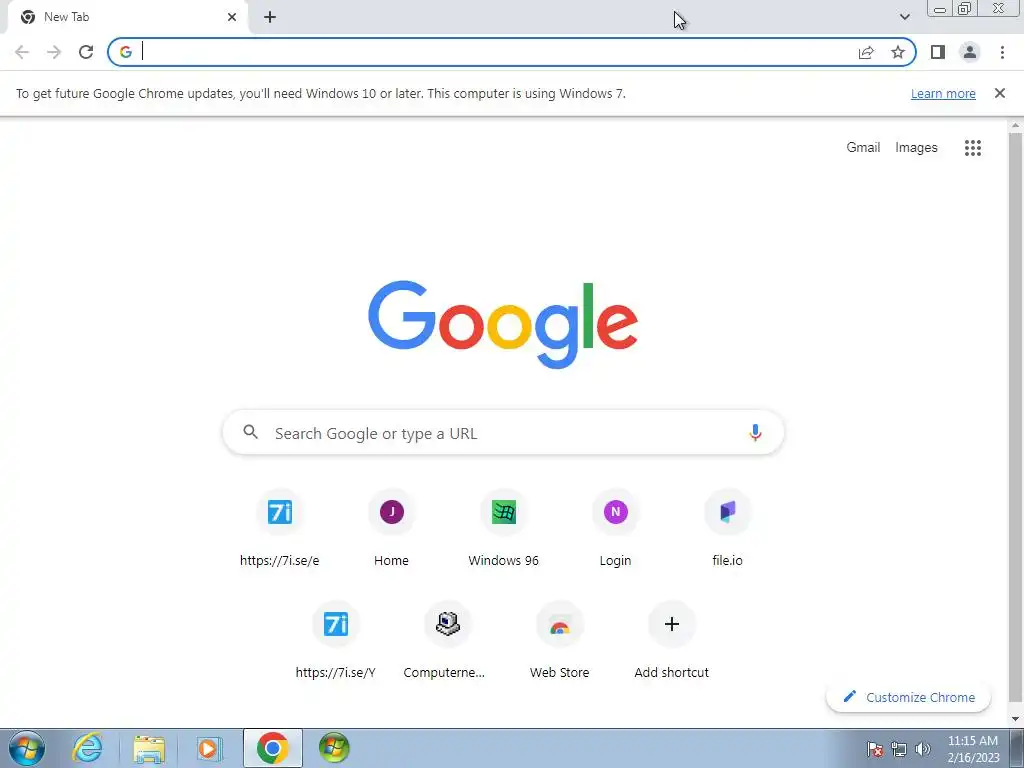Screen dimensions: 1024x768
Task: Expand the tab search dropdown arrow
Action: pyautogui.click(x=904, y=17)
